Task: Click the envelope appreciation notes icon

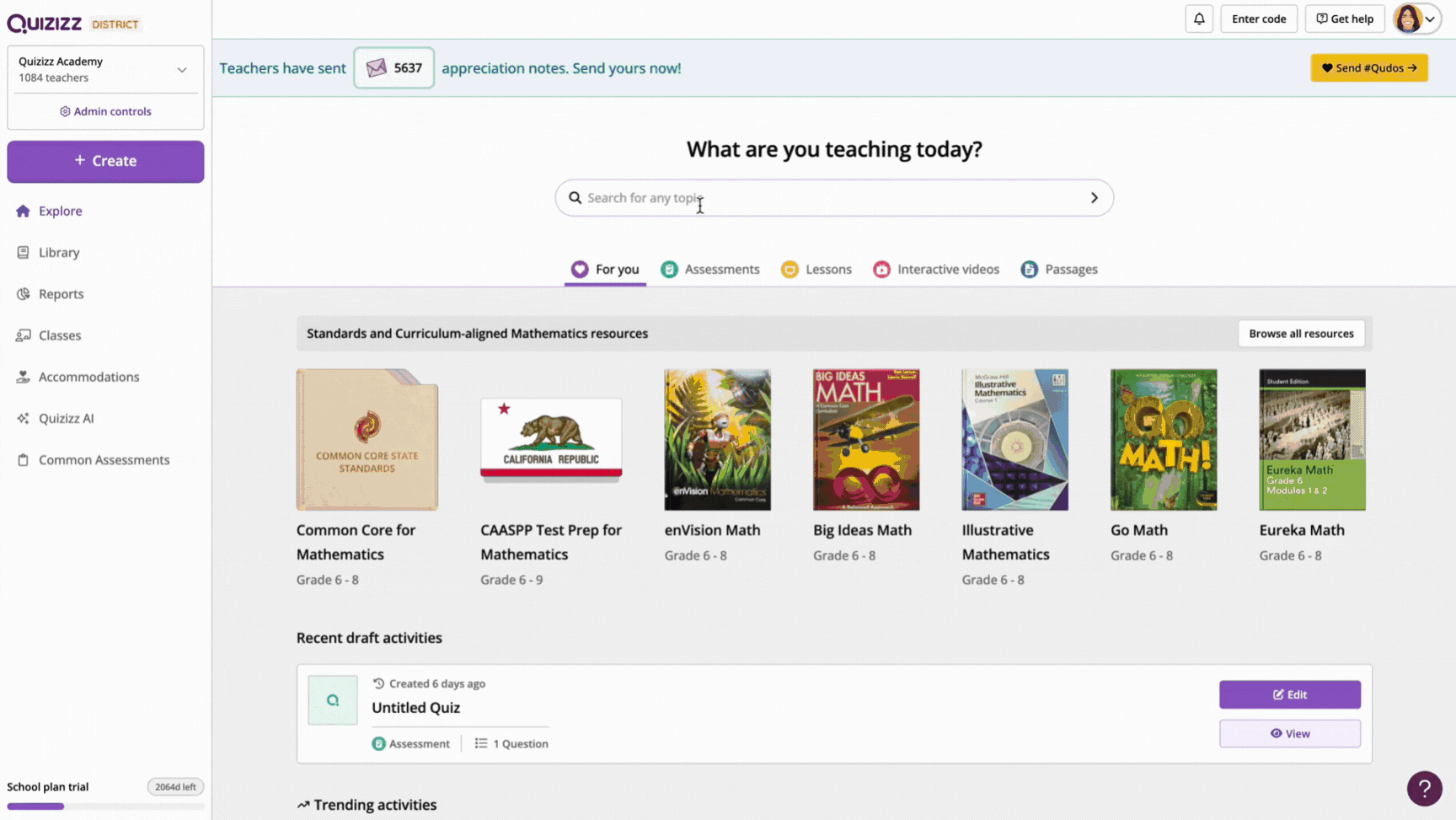Action: [x=377, y=67]
